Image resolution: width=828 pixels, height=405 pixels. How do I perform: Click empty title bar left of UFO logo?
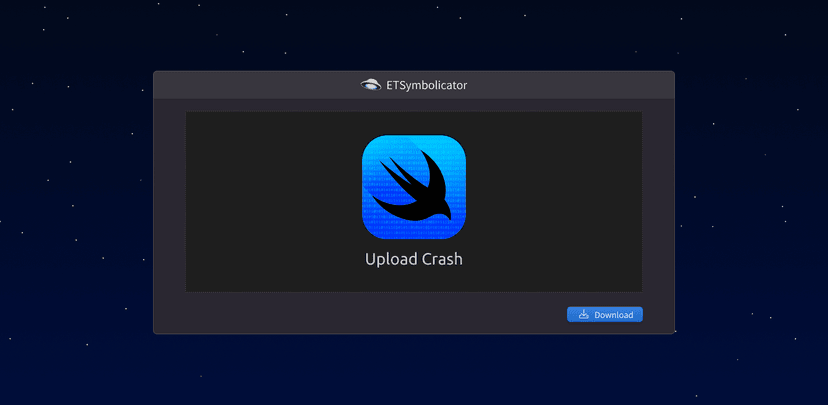pos(250,85)
